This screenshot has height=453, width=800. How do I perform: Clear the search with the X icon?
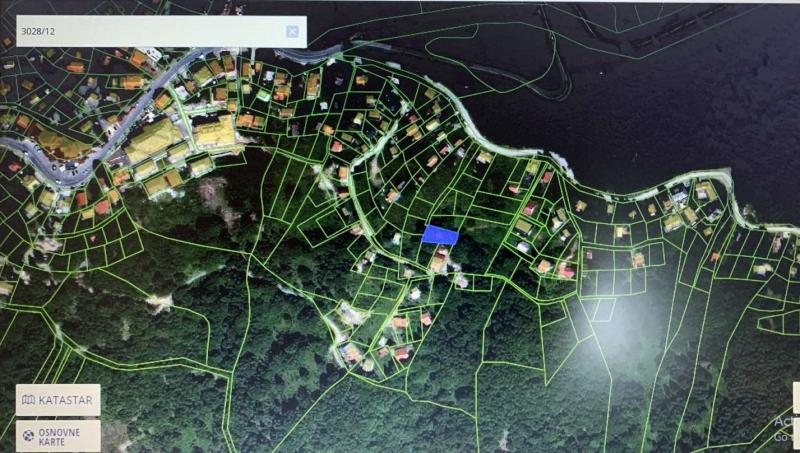coord(292,31)
